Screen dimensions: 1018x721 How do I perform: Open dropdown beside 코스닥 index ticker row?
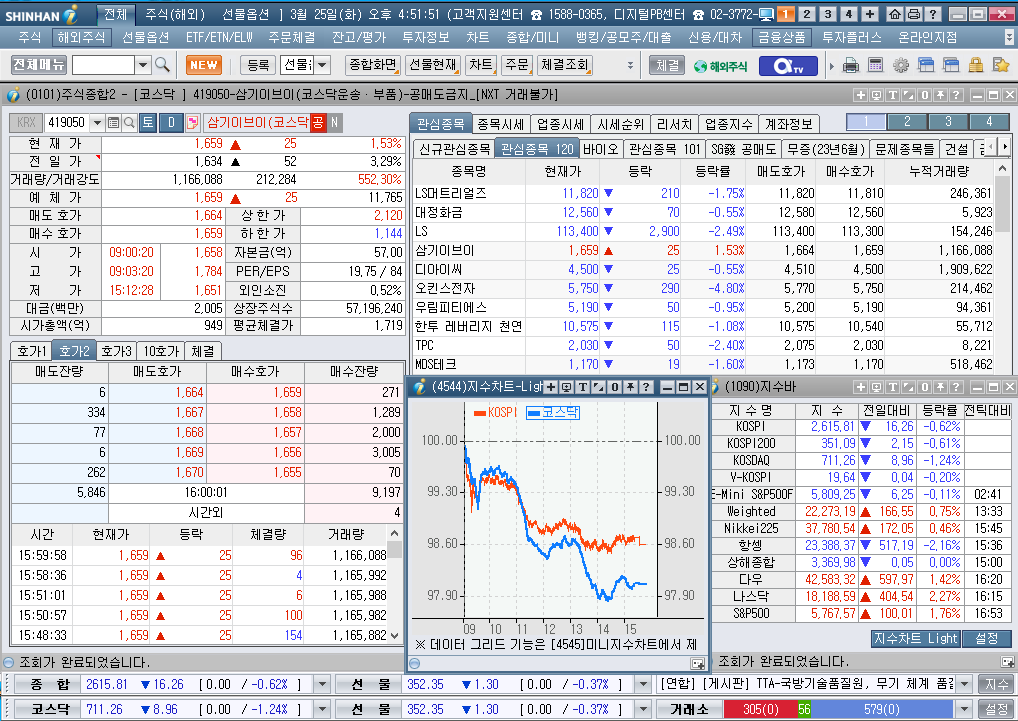pos(322,709)
